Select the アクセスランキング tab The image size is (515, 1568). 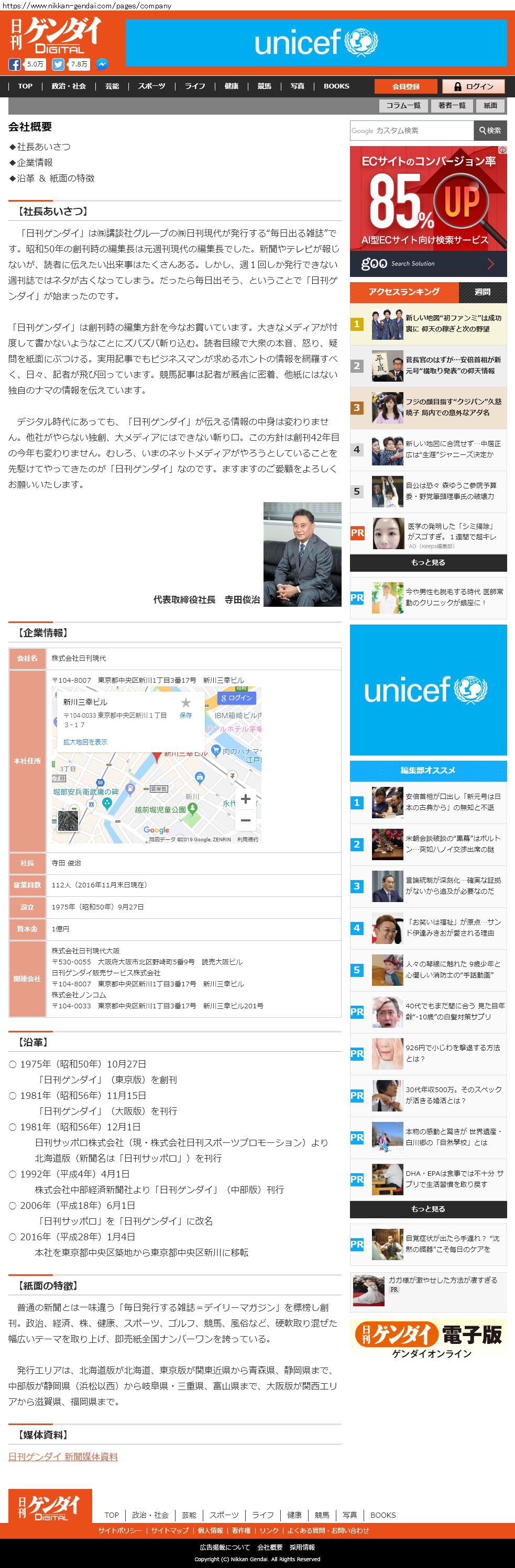click(404, 292)
